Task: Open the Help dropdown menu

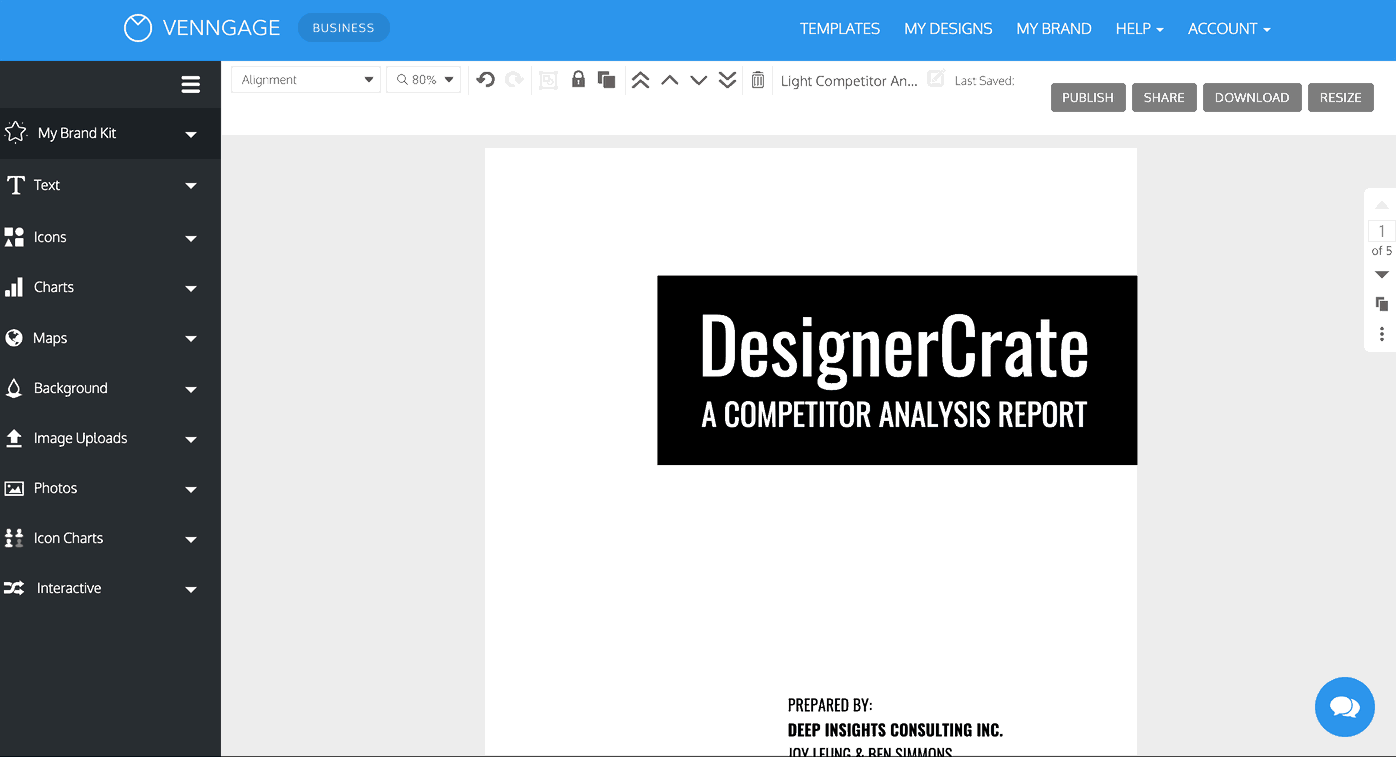Action: click(x=1140, y=29)
